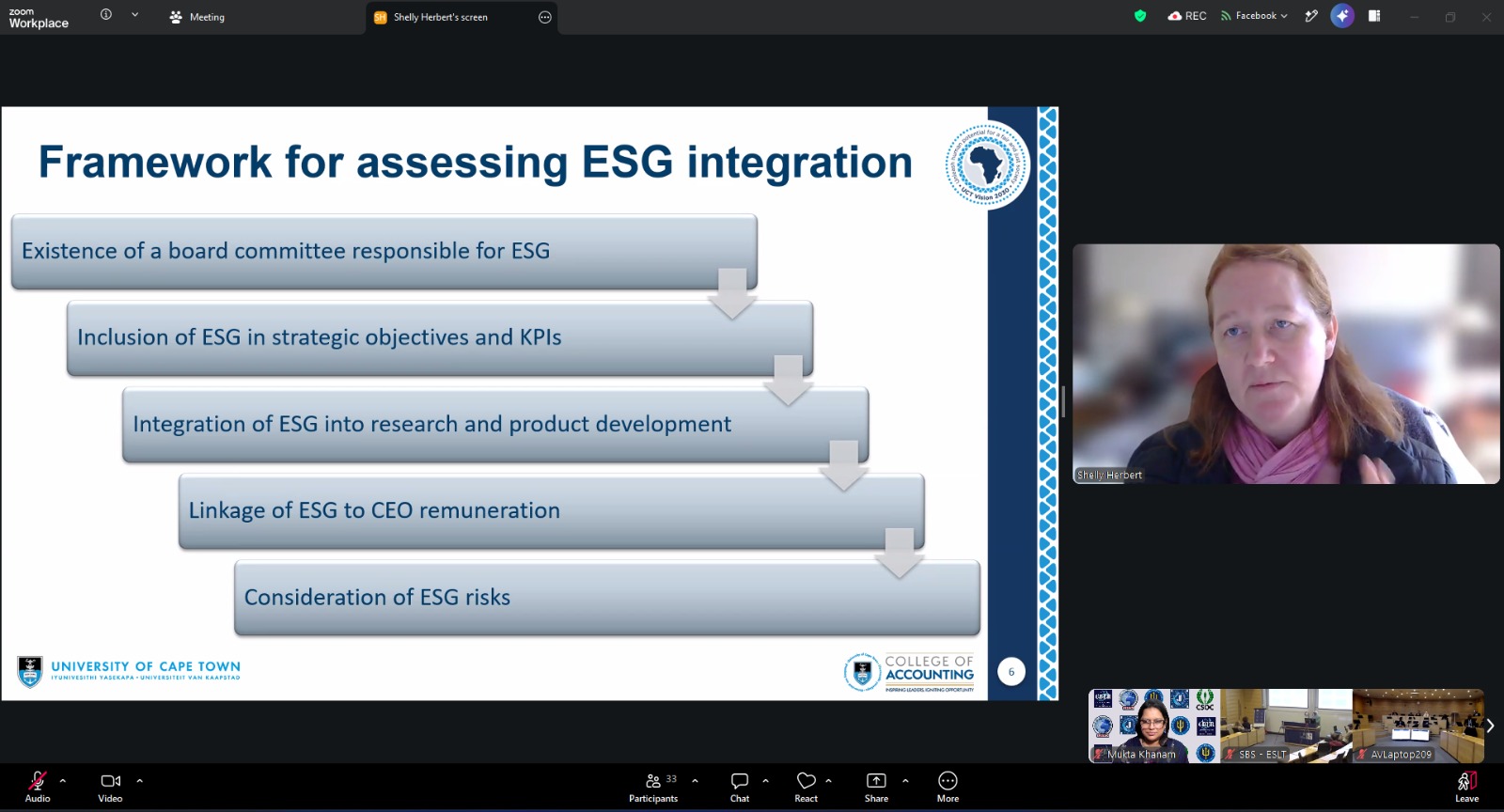Image resolution: width=1504 pixels, height=812 pixels.
Task: Unmute the microphone with the Audio button
Action: (38, 788)
